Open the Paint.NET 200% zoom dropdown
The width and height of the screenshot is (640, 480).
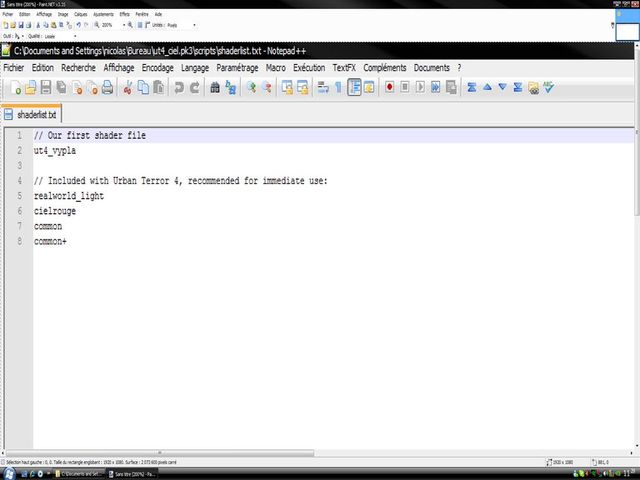124,25
